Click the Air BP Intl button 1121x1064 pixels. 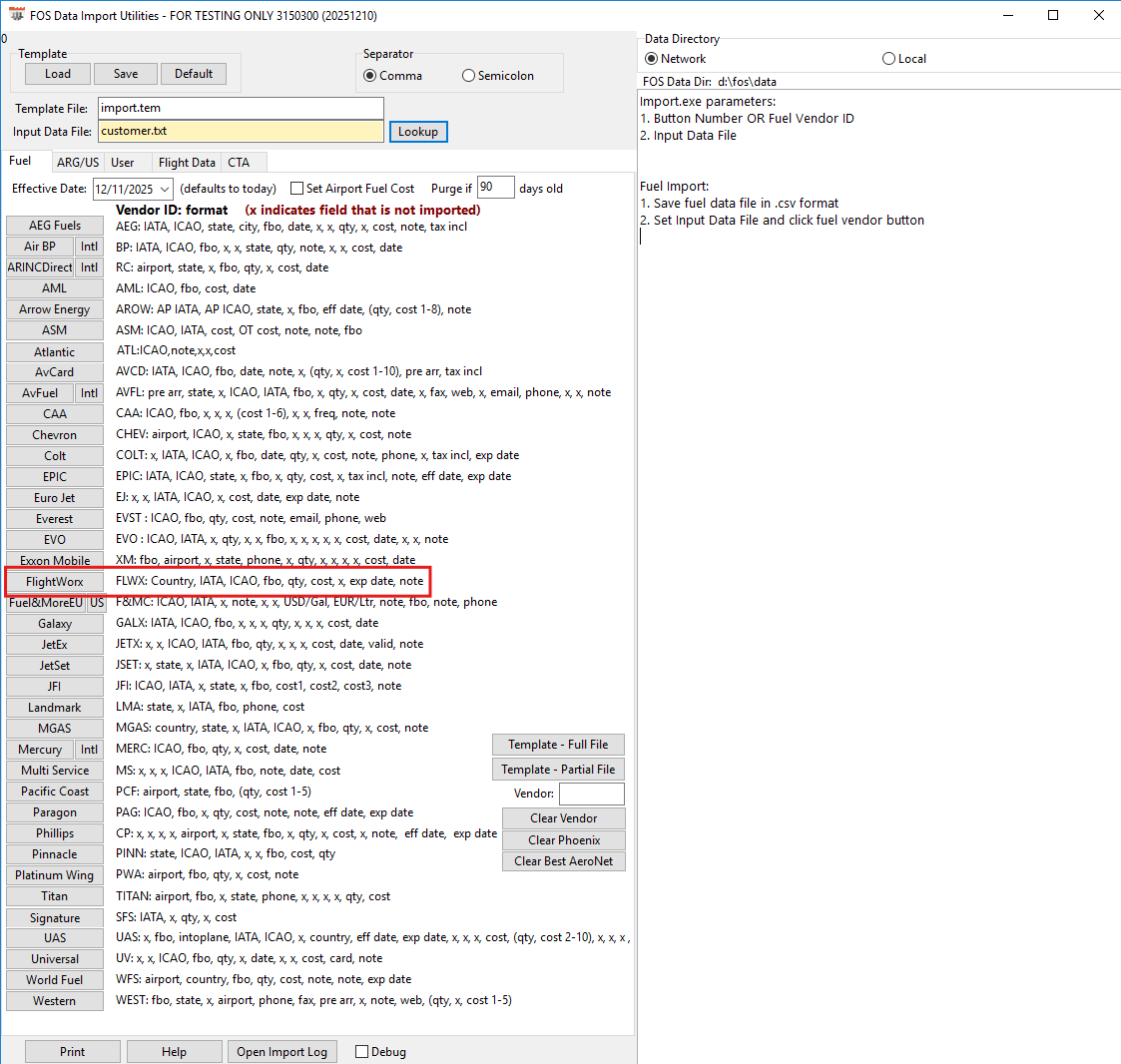90,247
